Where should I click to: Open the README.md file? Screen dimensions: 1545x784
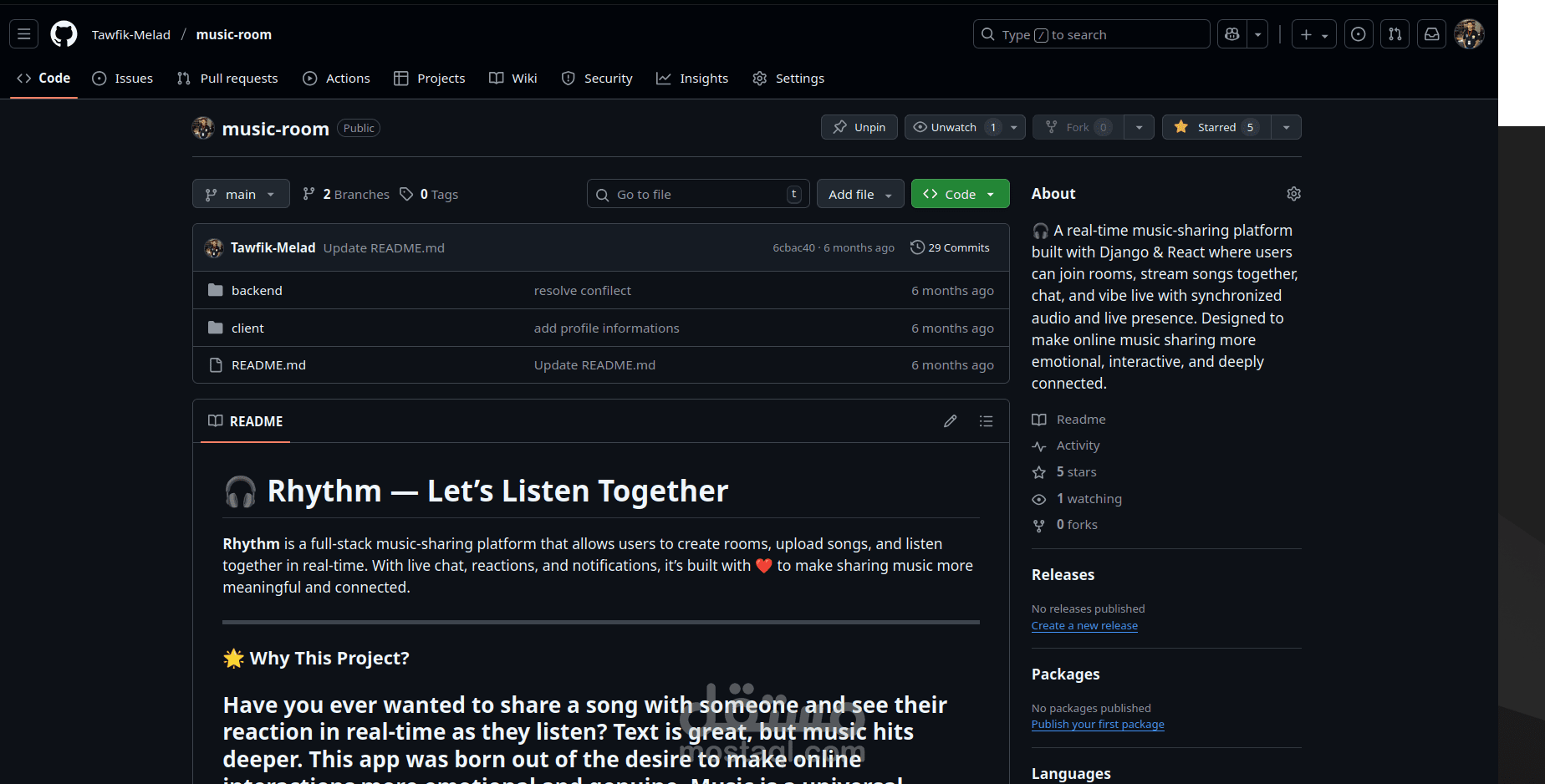point(268,364)
